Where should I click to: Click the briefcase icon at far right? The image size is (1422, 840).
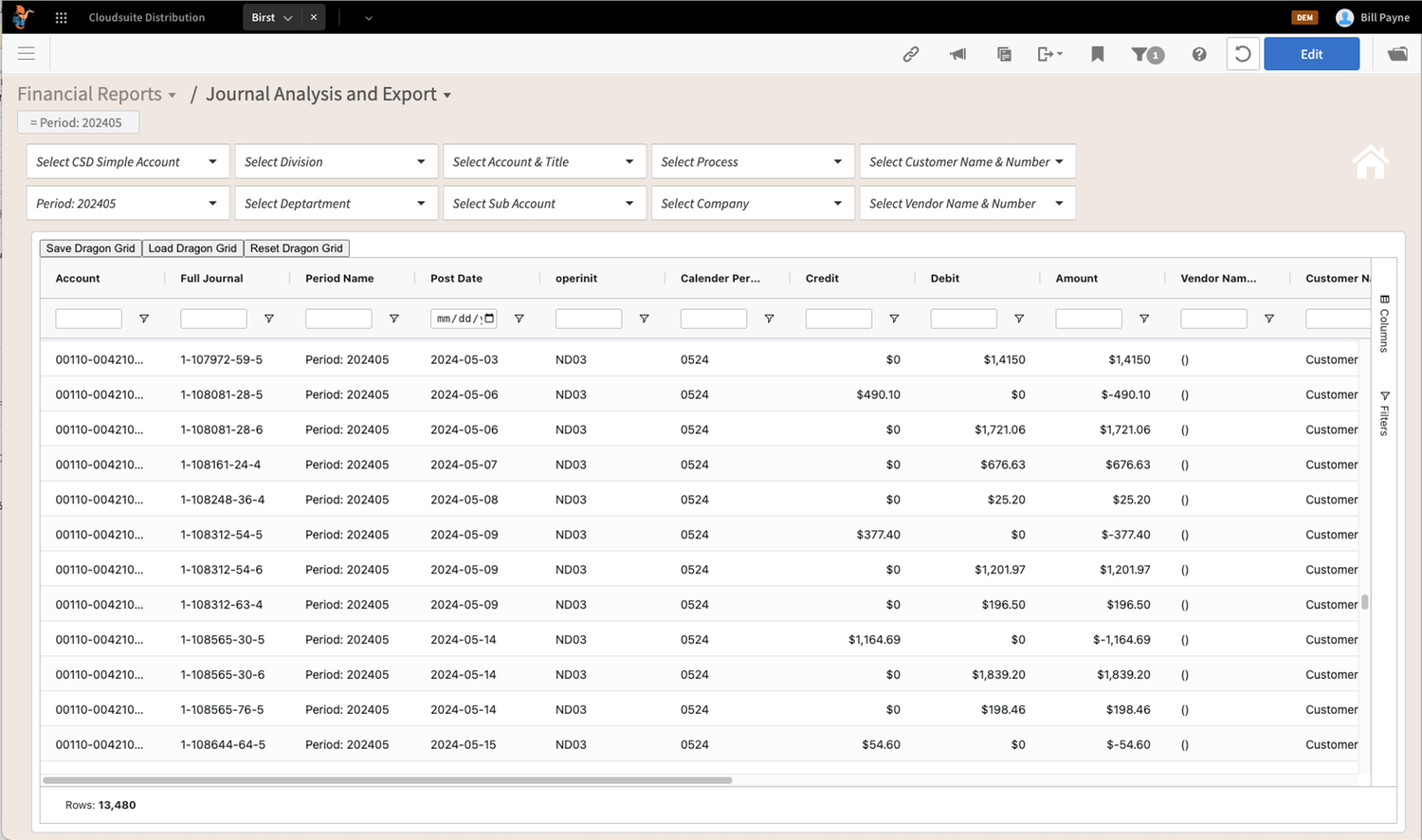point(1398,54)
